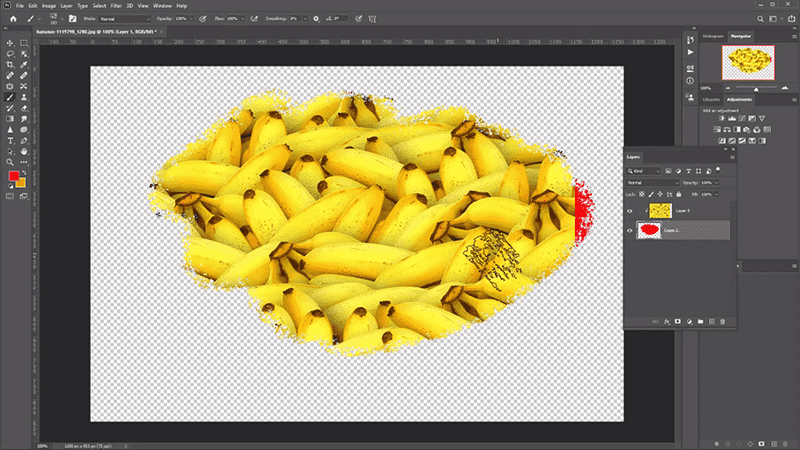Image resolution: width=800 pixels, height=450 pixels.
Task: Toggle pixel layer filter
Action: point(668,171)
